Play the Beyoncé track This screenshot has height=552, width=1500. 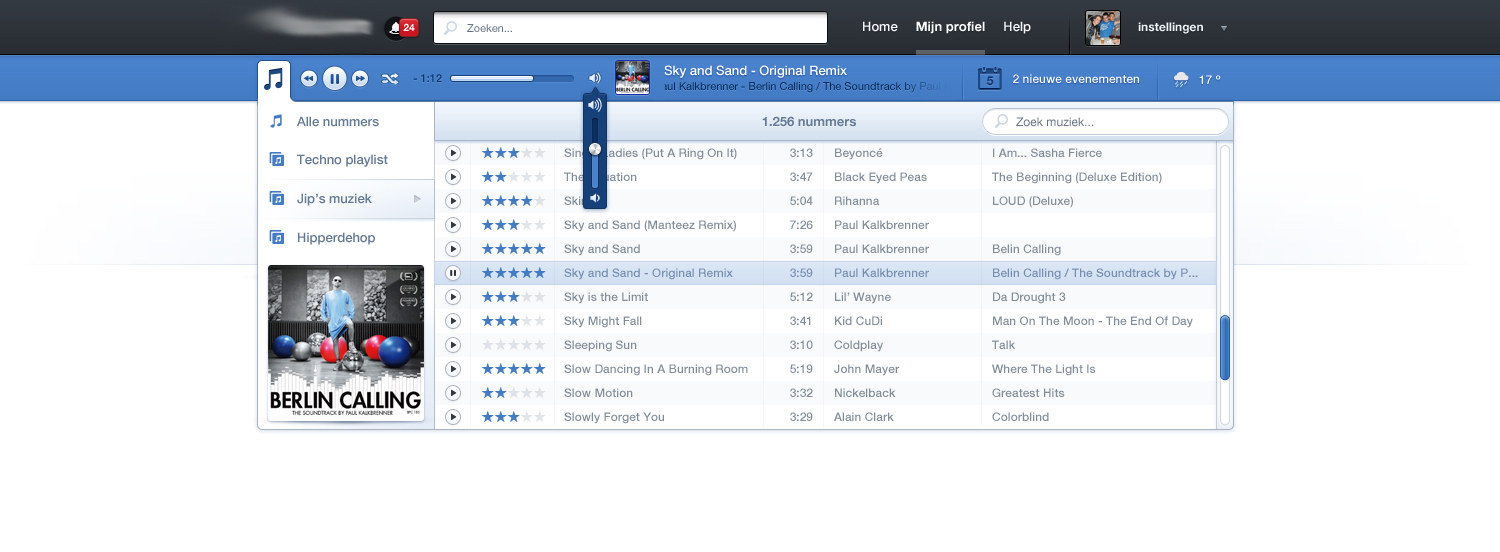tap(453, 153)
